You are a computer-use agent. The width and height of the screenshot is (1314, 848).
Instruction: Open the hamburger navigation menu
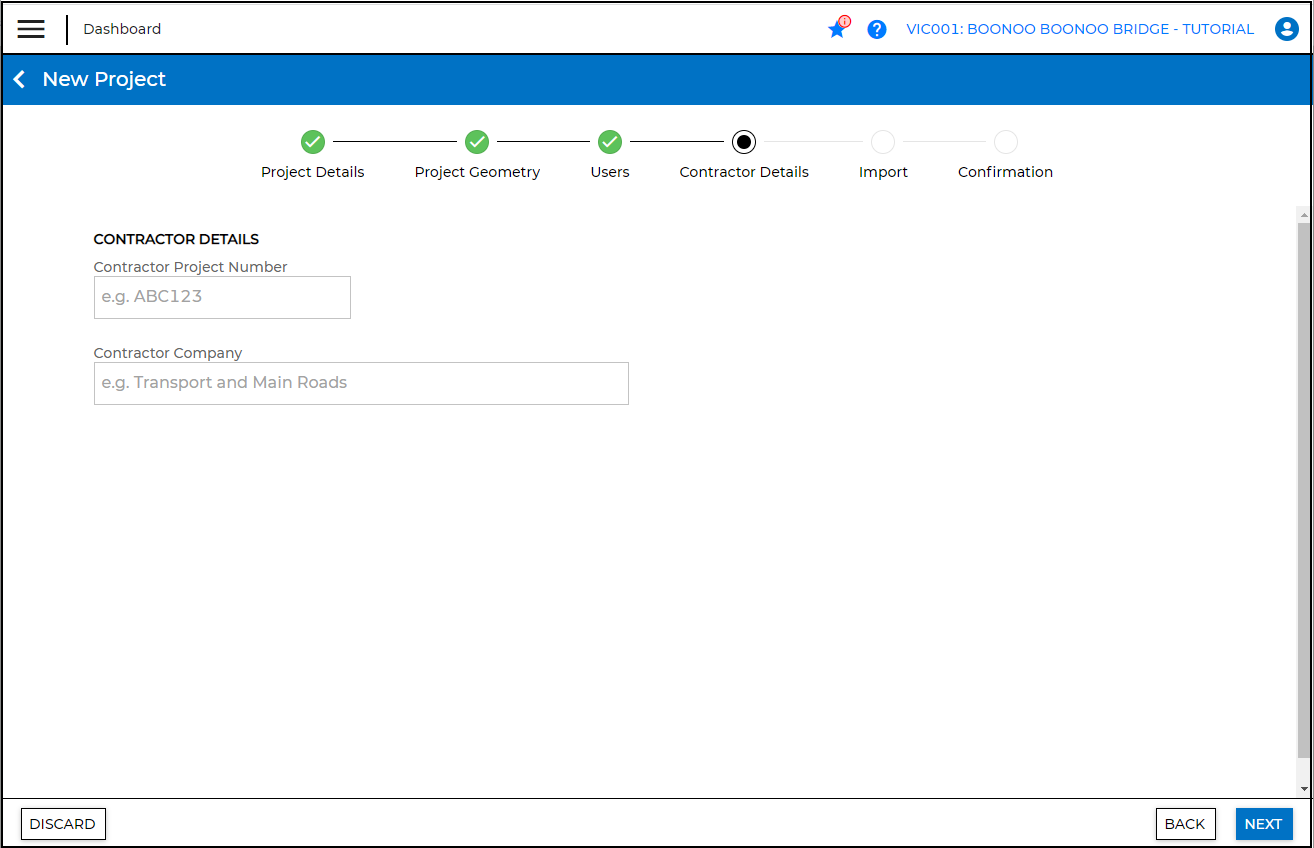pyautogui.click(x=31, y=29)
